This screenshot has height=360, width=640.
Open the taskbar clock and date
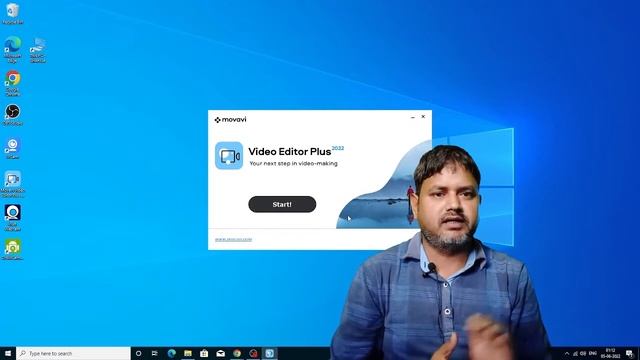610,353
